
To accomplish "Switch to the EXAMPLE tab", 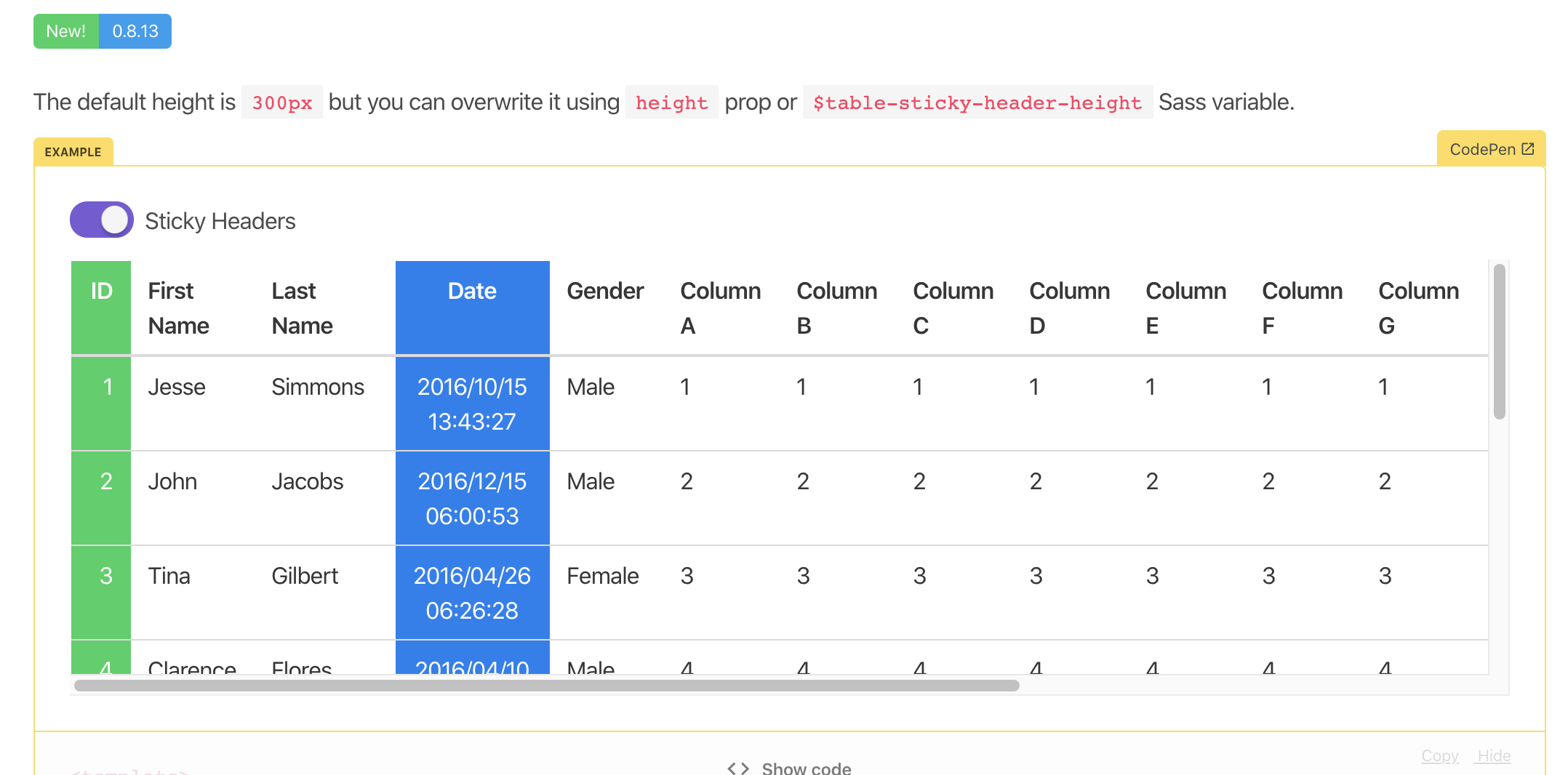I will click(73, 151).
